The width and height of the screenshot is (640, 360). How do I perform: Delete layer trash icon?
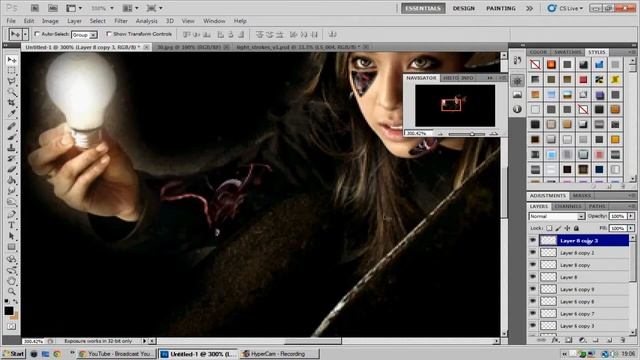[622, 340]
